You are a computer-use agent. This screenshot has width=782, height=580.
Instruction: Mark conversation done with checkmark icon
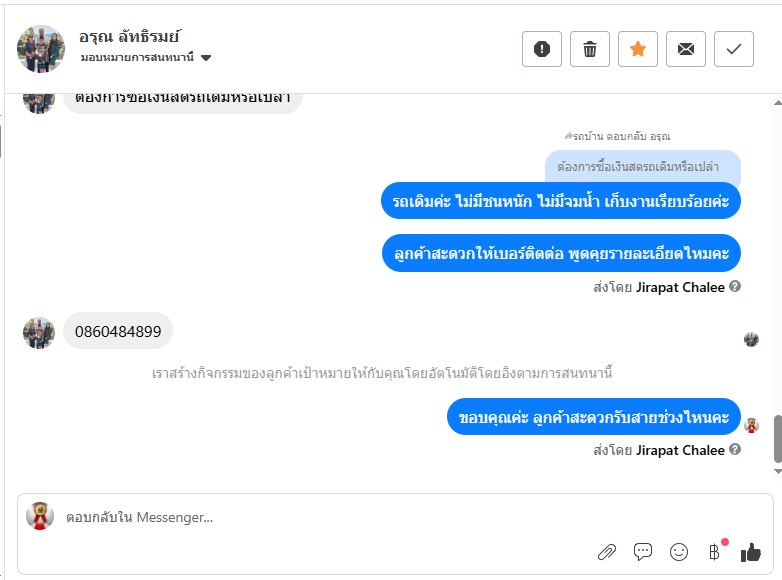pyautogui.click(x=734, y=49)
